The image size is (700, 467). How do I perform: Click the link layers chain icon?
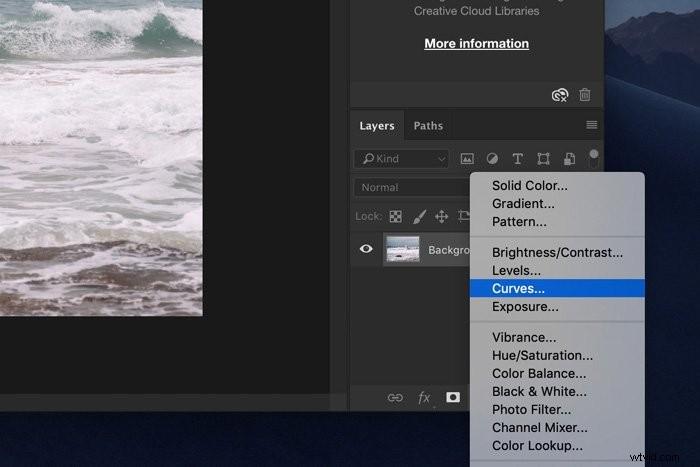[395, 397]
